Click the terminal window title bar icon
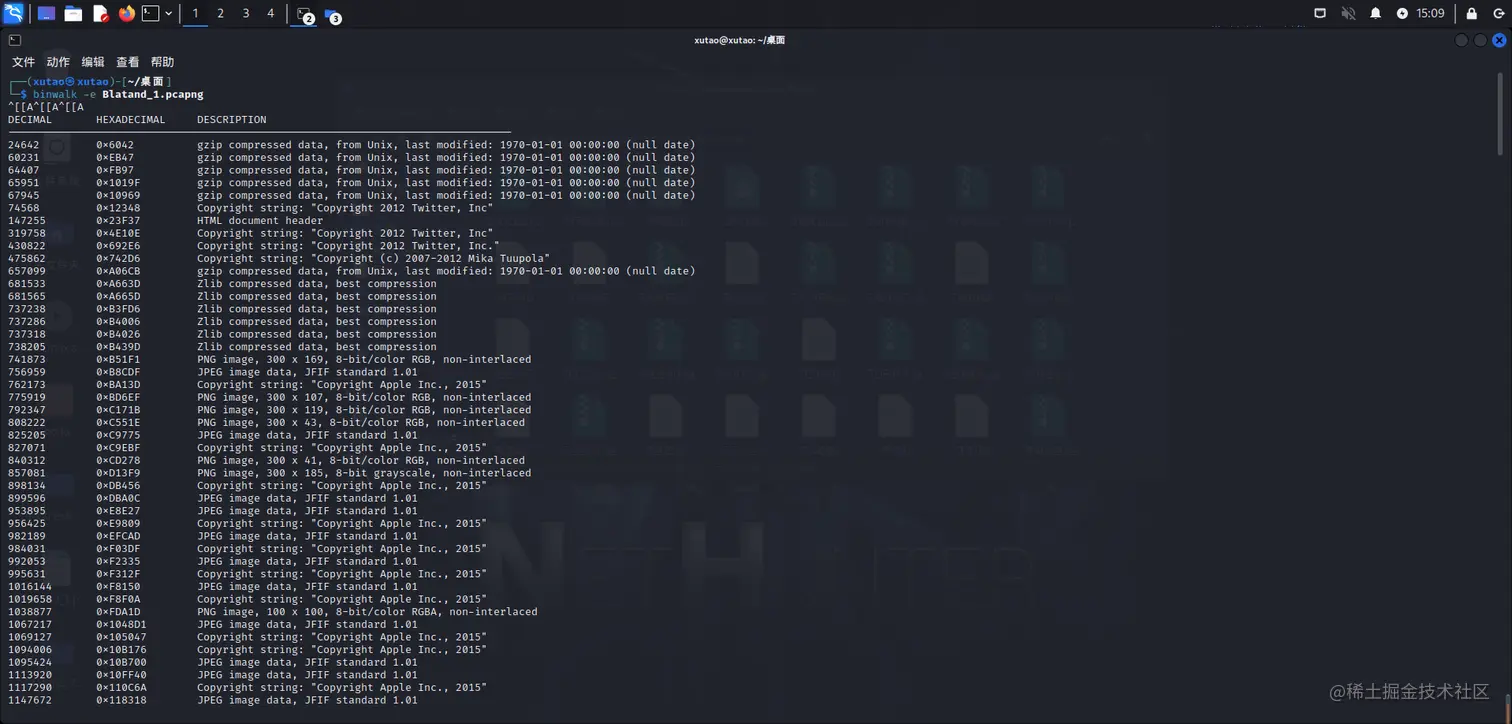1512x724 pixels. coord(14,40)
